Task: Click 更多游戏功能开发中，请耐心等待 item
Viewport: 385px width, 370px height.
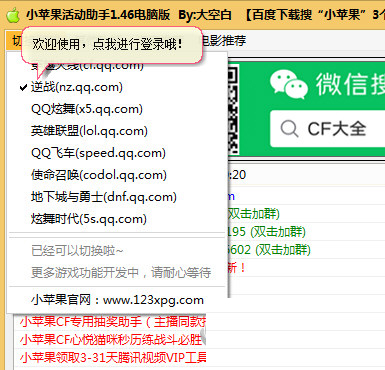Action: pos(117,273)
